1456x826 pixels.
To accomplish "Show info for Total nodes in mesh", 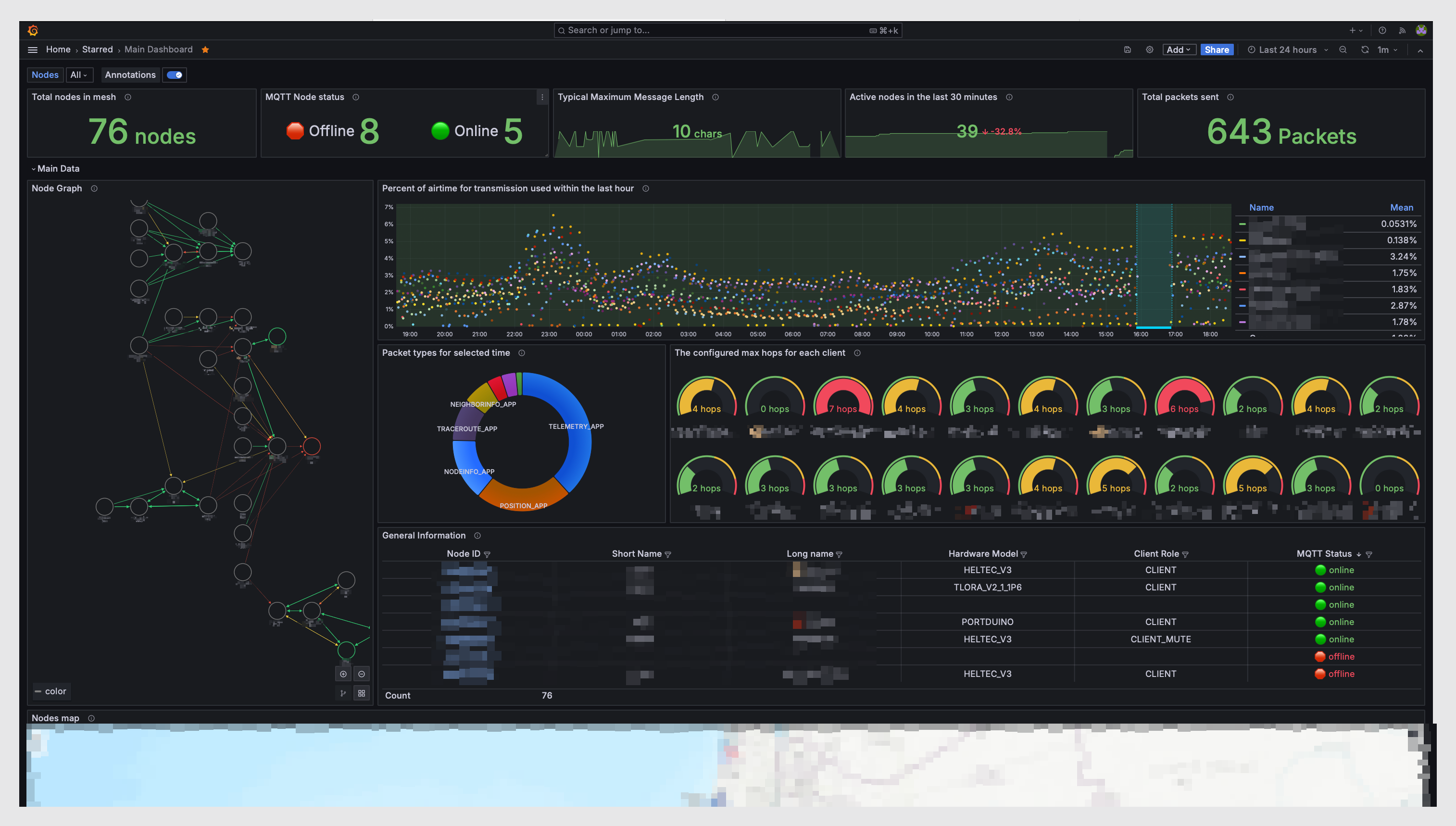I will pyautogui.click(x=128, y=97).
